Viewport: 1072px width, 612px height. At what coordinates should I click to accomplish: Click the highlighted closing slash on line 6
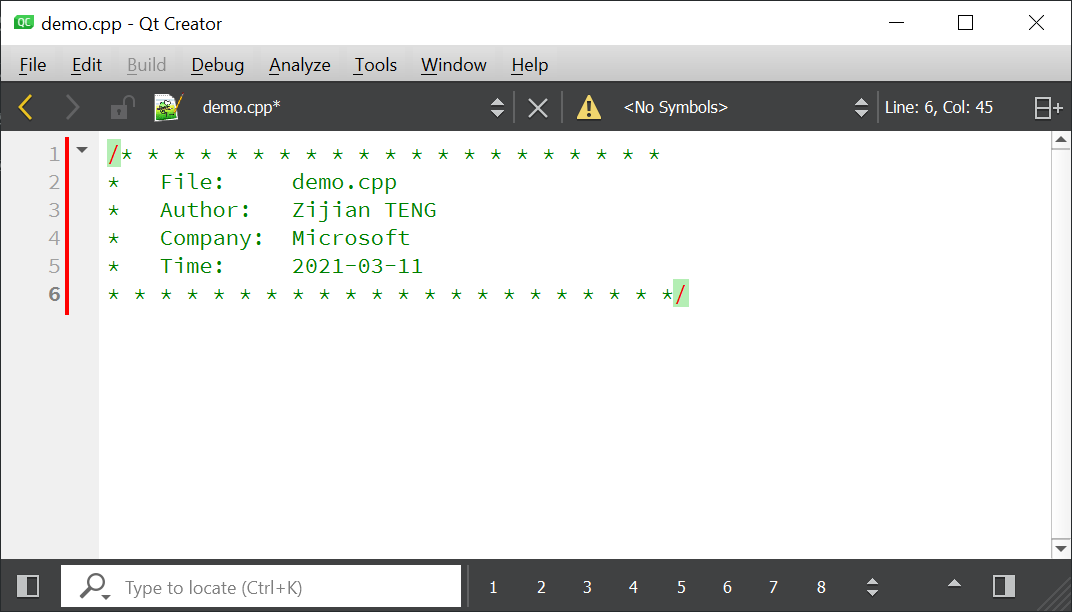pos(681,294)
